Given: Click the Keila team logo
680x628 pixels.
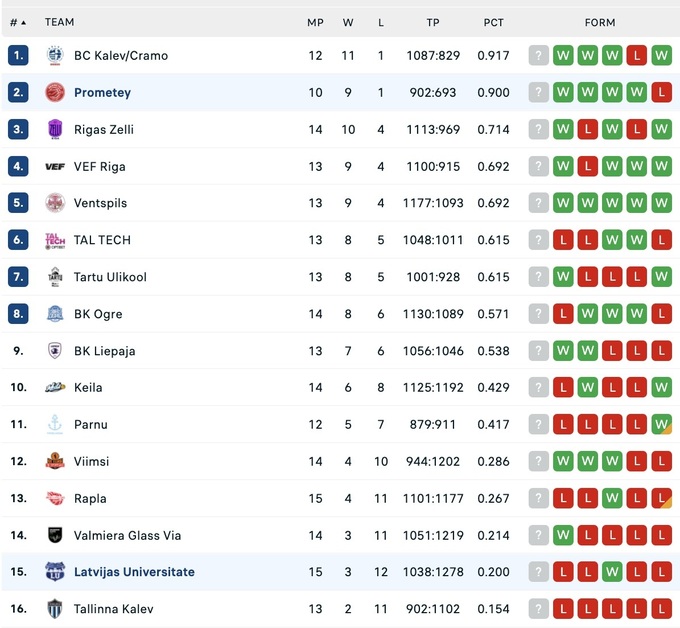Looking at the screenshot, I should coord(55,388).
